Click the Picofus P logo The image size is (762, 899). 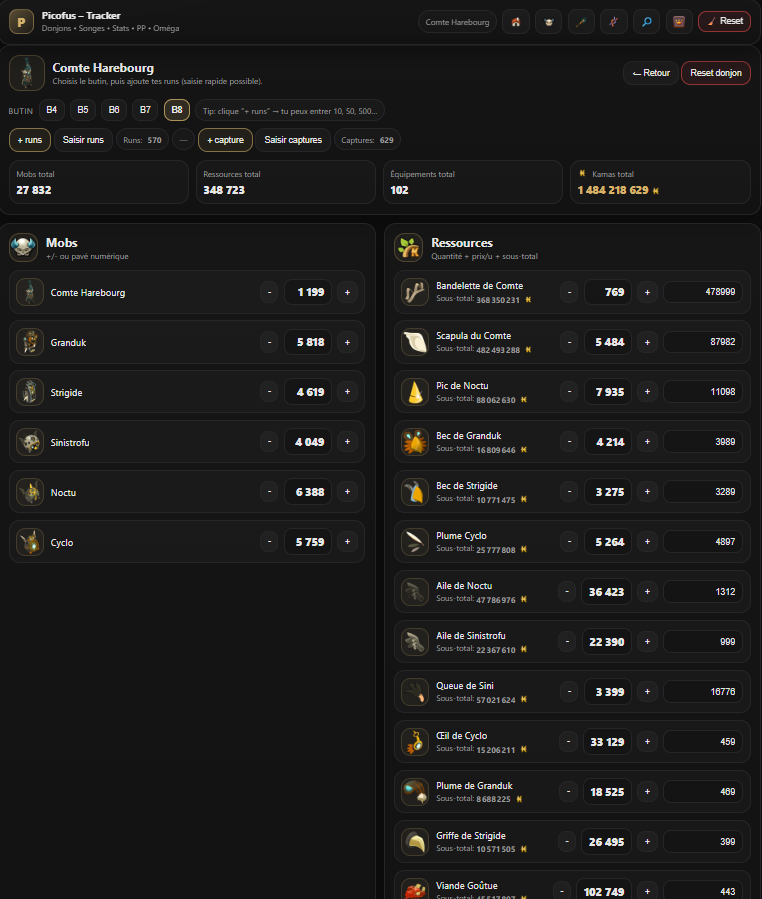21,22
